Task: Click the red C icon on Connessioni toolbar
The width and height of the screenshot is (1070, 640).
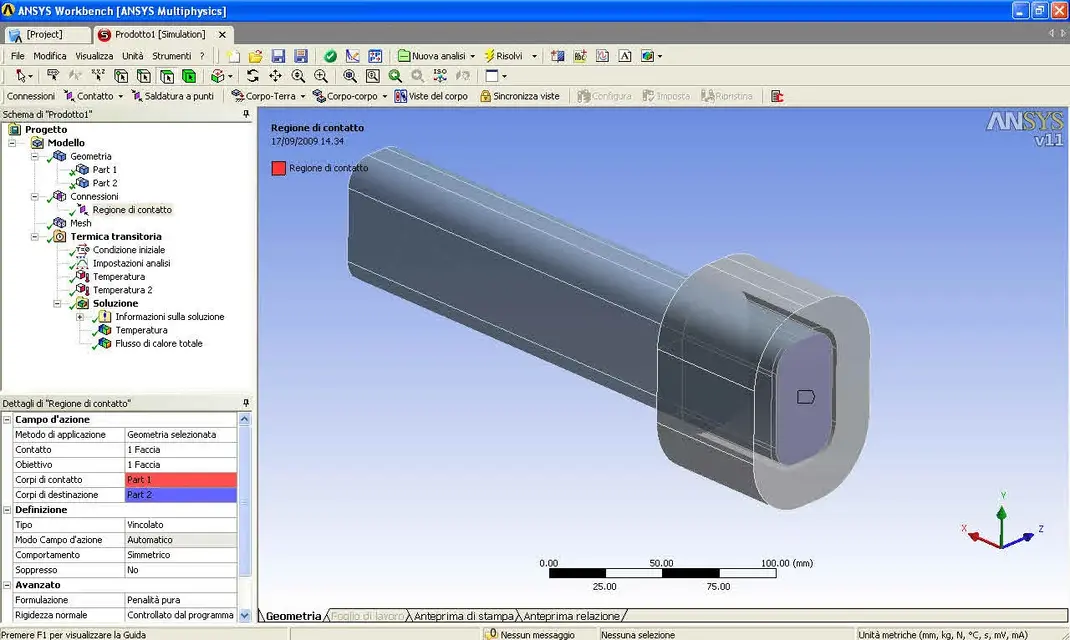Action: point(777,96)
